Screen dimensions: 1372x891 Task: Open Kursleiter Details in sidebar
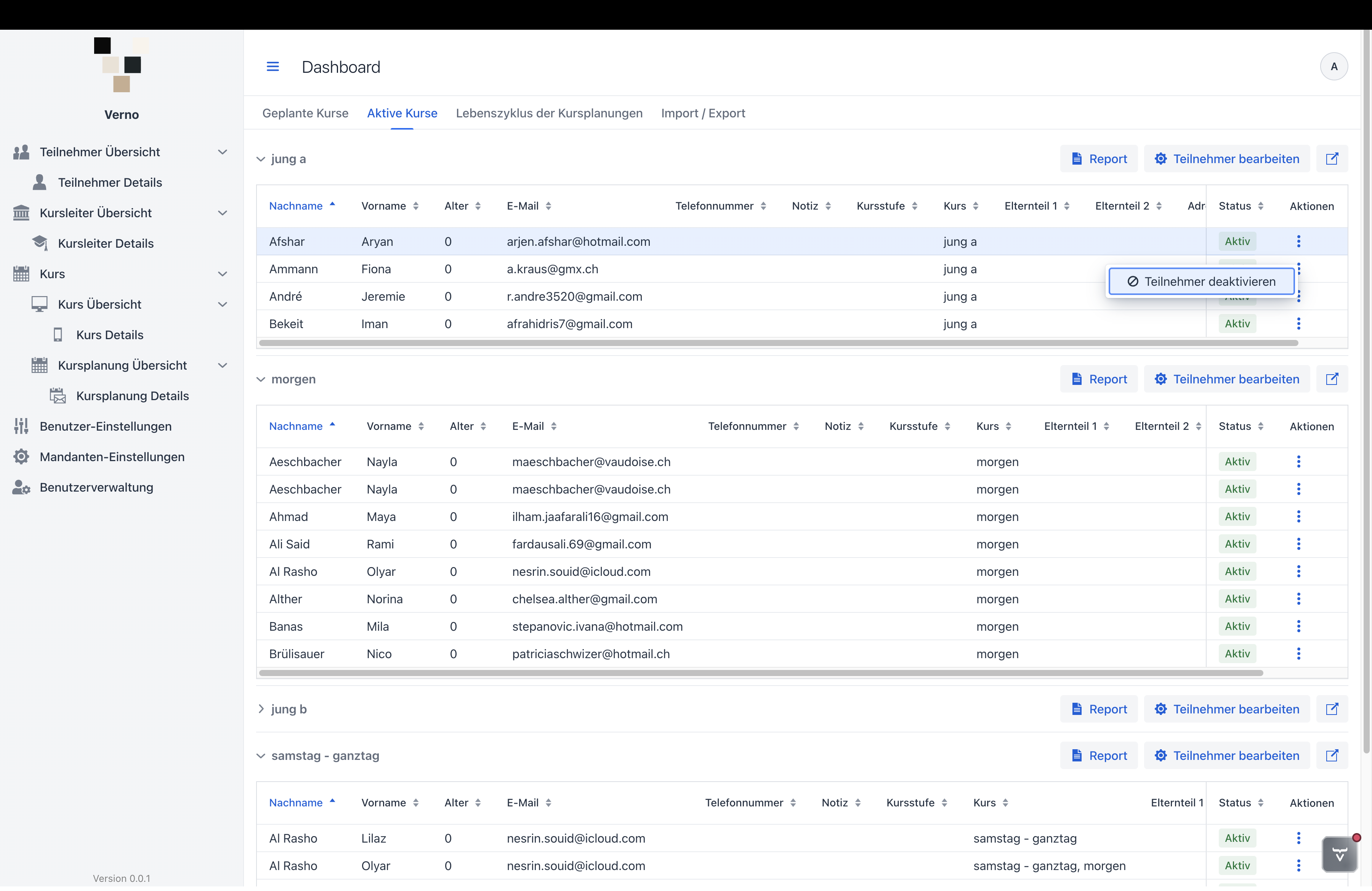tap(106, 243)
